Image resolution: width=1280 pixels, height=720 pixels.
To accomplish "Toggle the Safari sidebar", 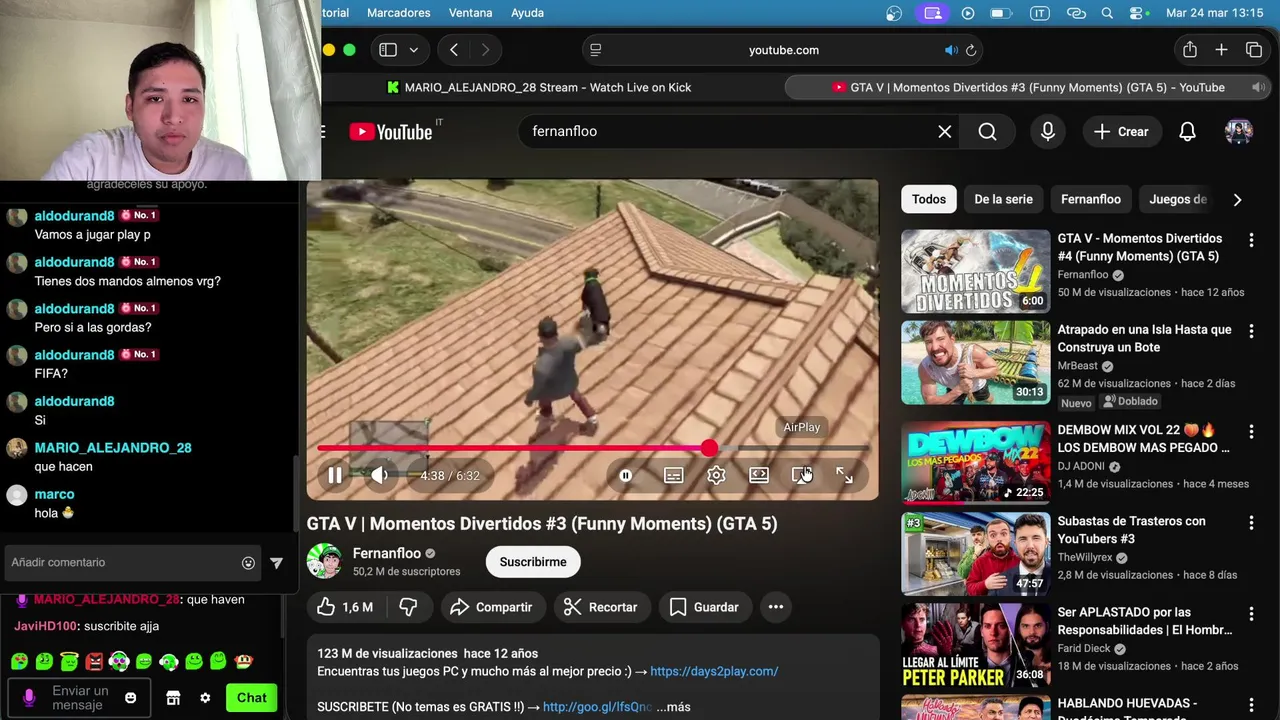I will point(388,50).
